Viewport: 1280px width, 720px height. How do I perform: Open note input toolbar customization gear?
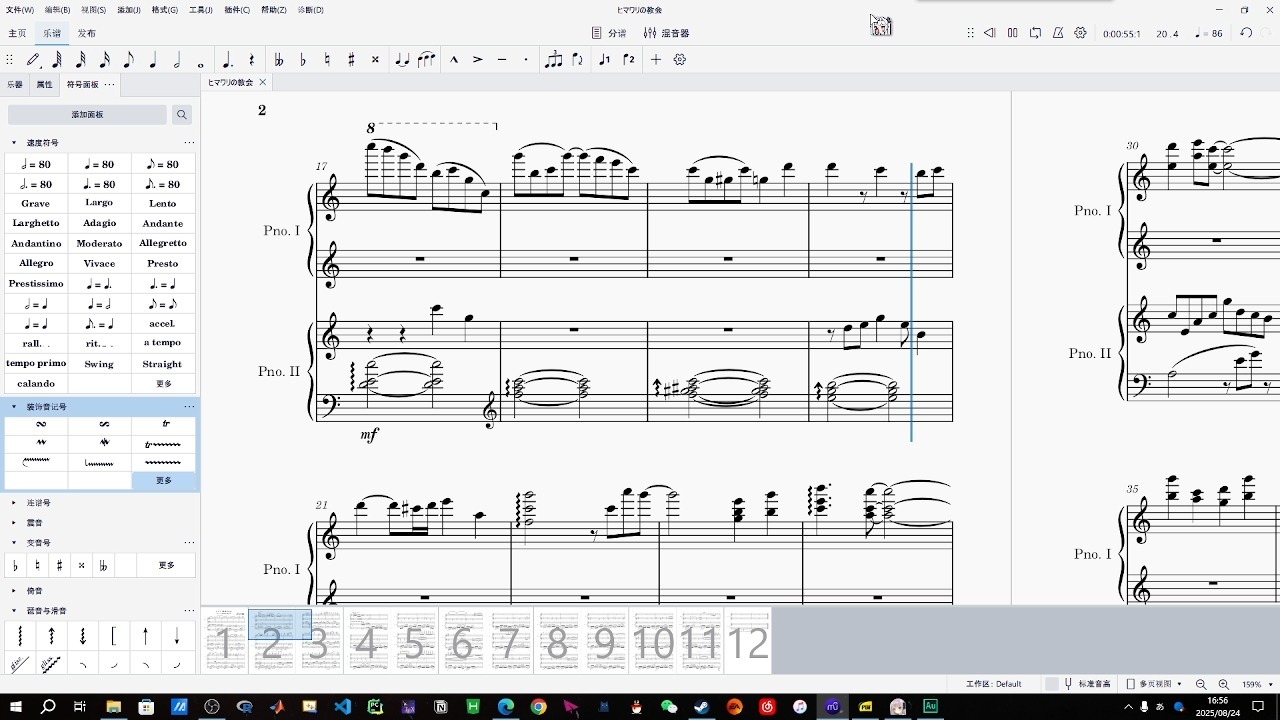pyautogui.click(x=680, y=60)
